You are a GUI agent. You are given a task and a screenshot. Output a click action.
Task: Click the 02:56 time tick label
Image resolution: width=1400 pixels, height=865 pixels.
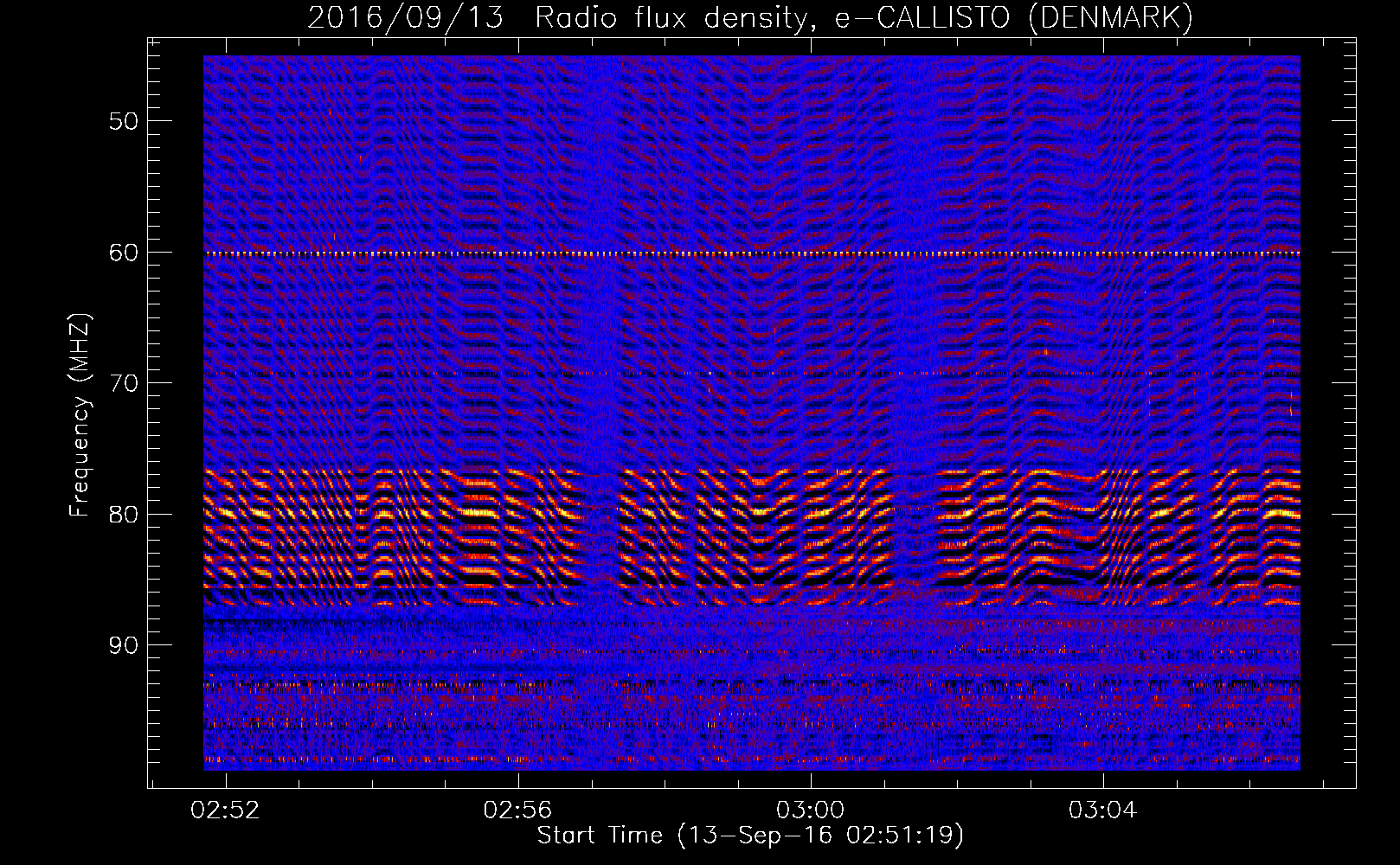pos(517,811)
